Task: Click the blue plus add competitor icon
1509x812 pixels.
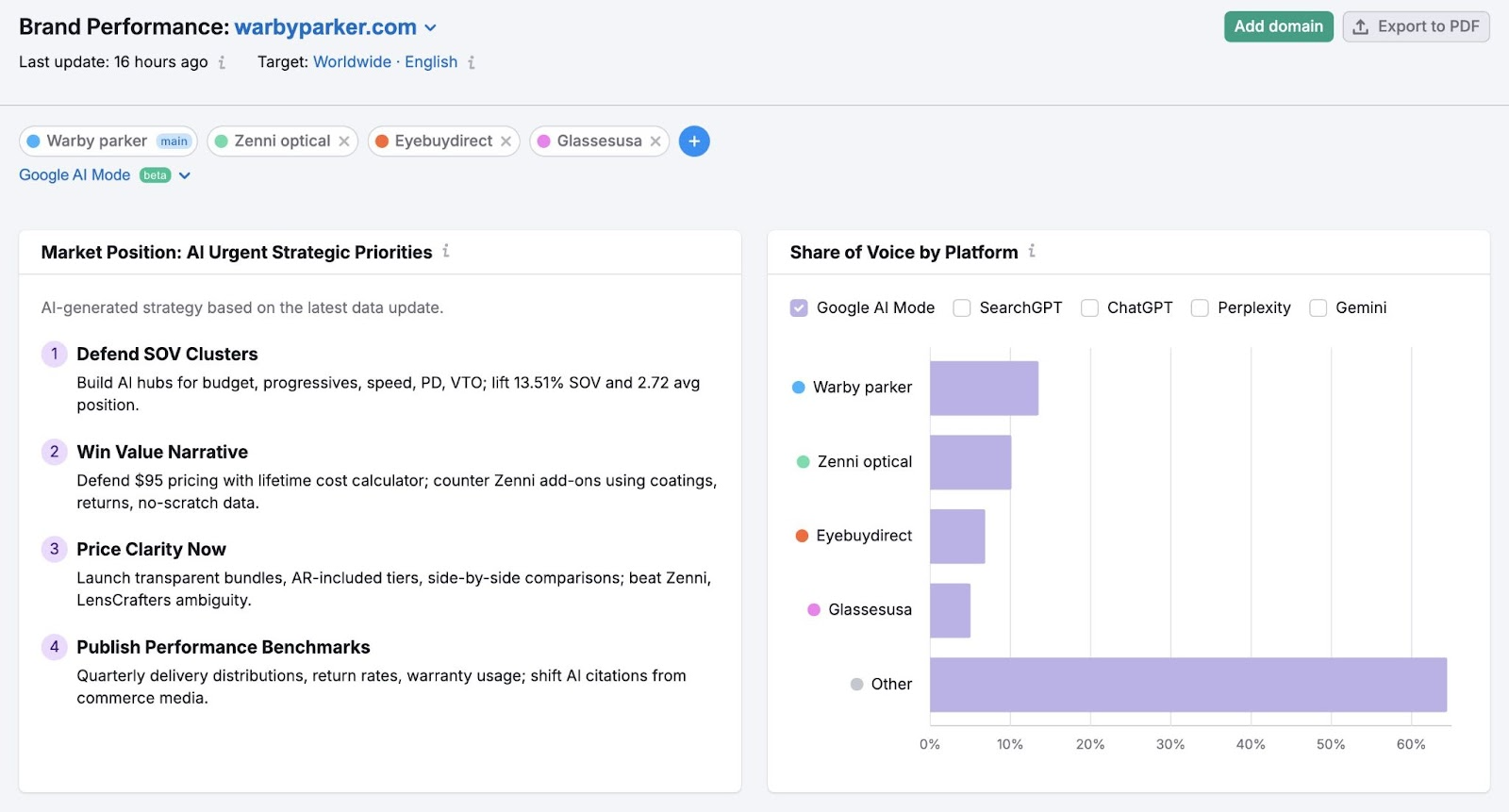Action: click(x=694, y=141)
